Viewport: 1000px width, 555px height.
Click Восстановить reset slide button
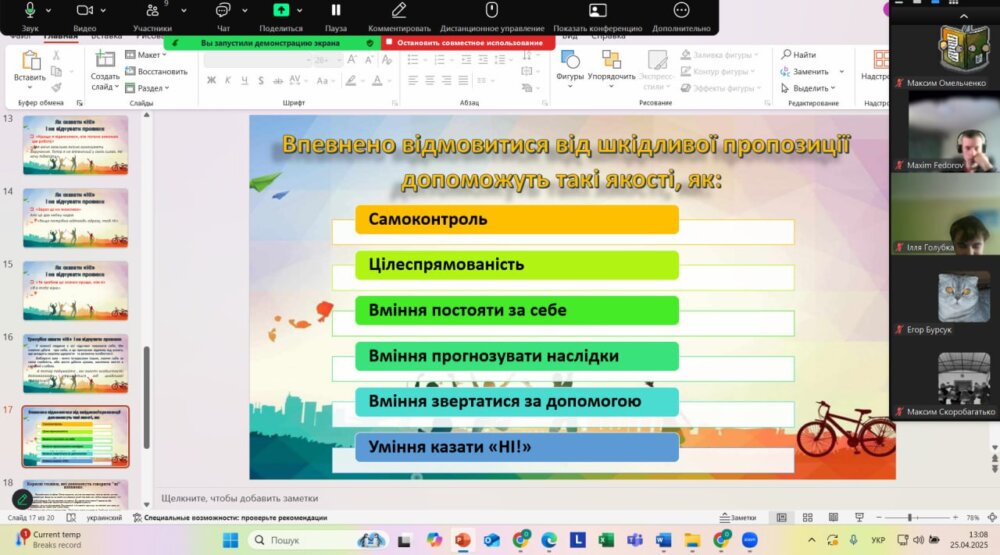click(156, 71)
